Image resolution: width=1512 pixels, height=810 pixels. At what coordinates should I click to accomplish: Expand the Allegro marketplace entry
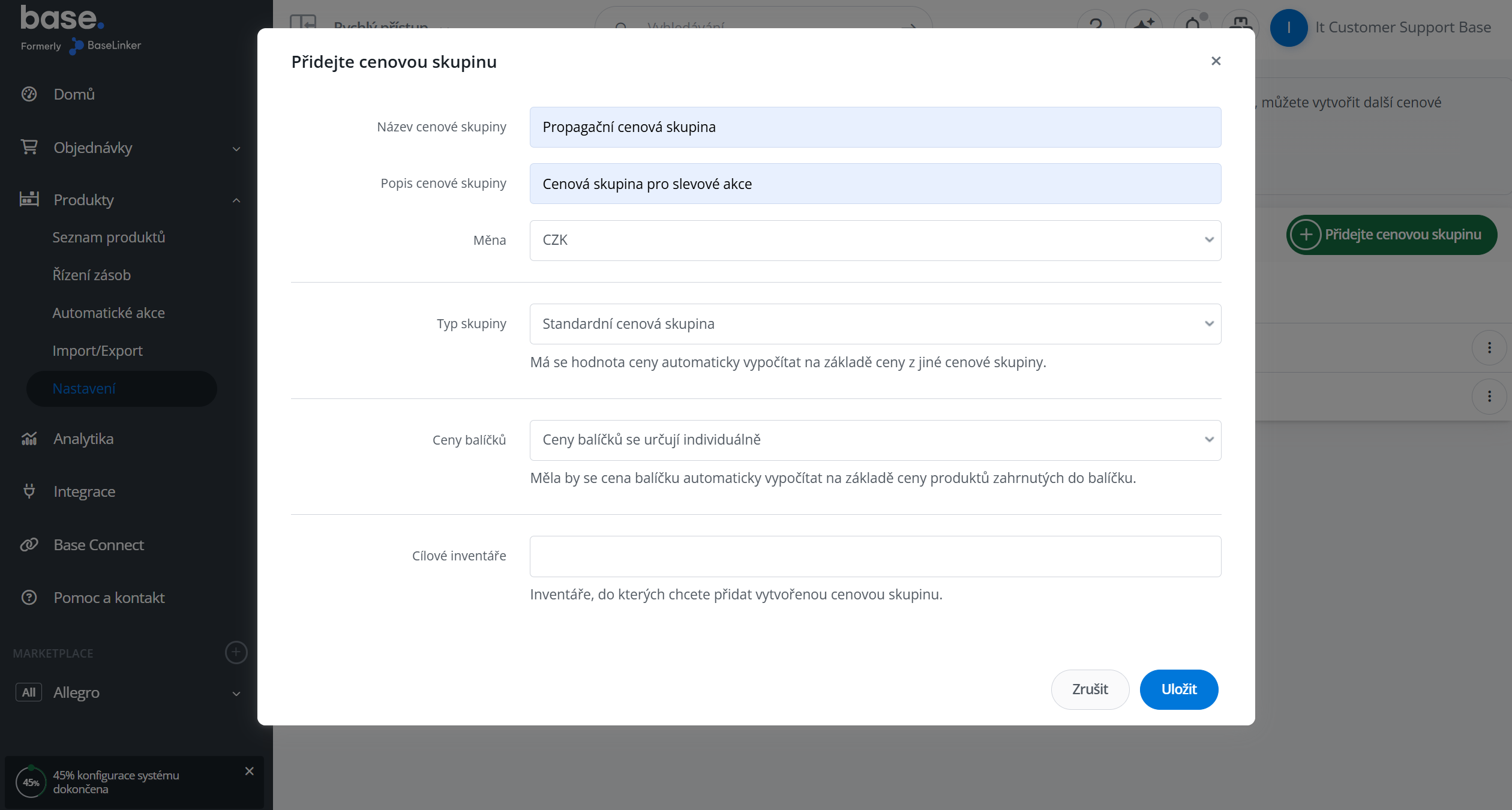236,694
